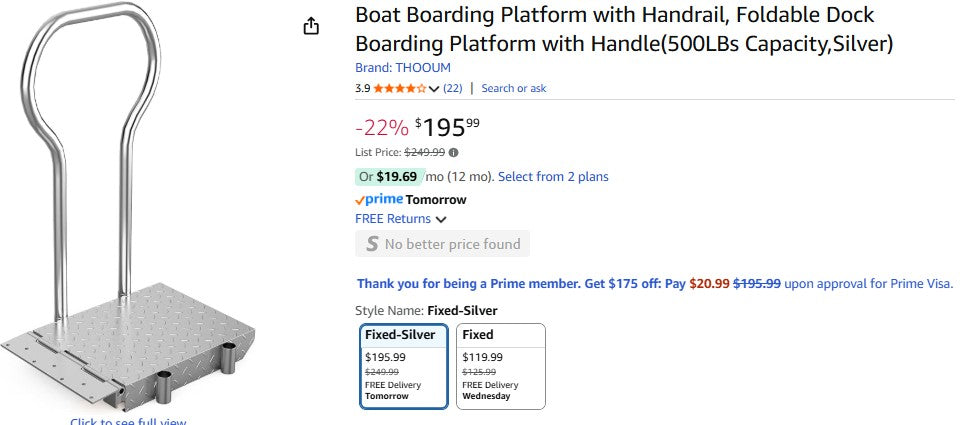Click the list price info icon

(454, 152)
